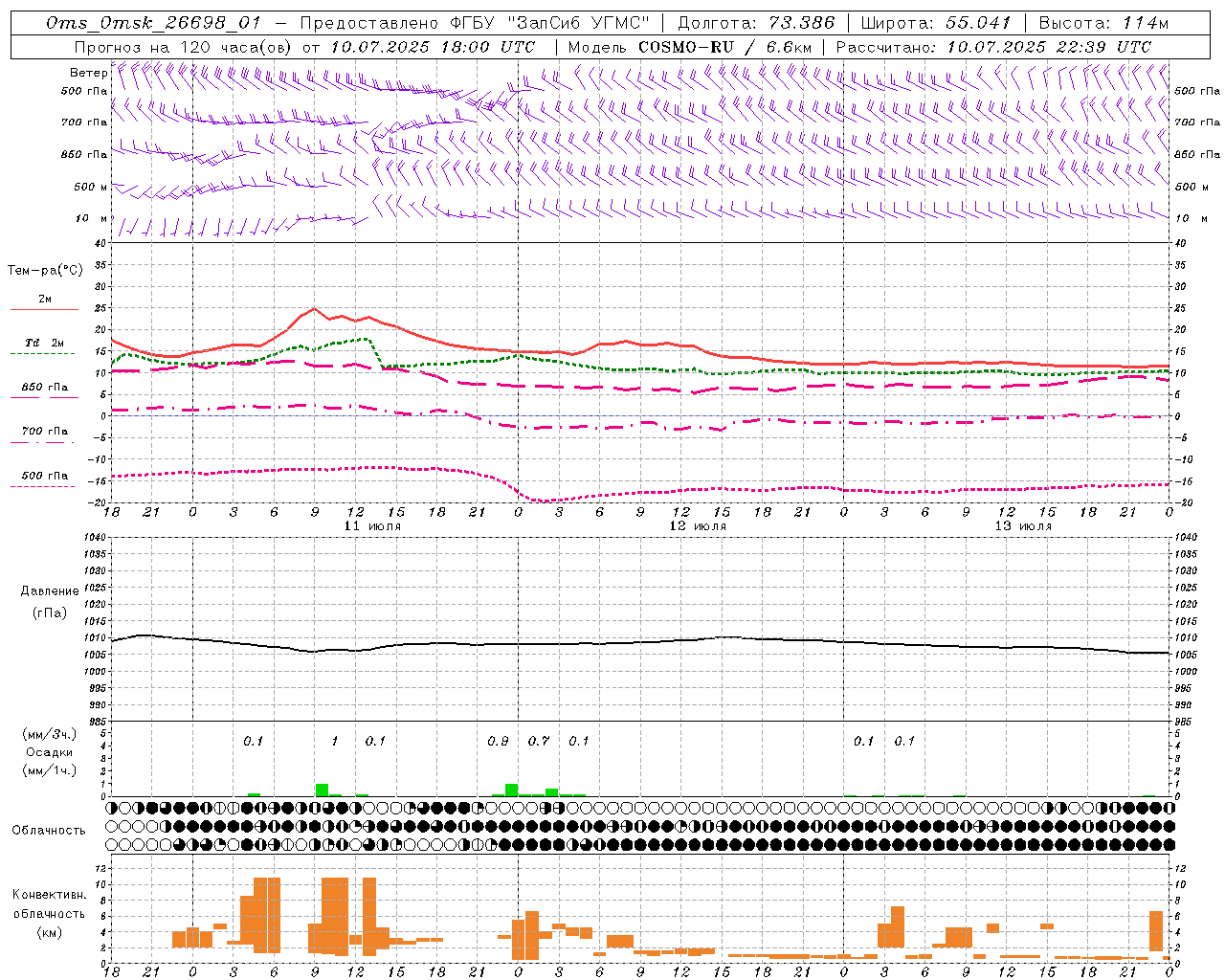Click the Рассчитано 10.07.2025 22:39 UTC text
Viewport: 1225px width, 980px height.
[x=993, y=47]
